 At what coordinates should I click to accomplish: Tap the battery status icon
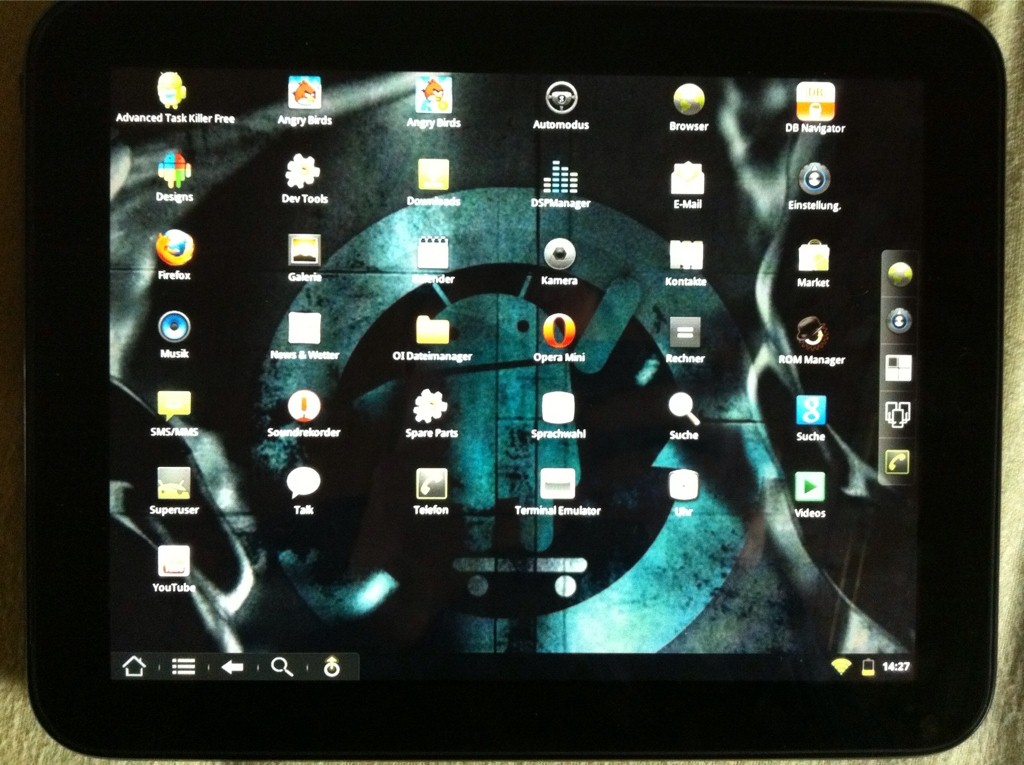(868, 667)
